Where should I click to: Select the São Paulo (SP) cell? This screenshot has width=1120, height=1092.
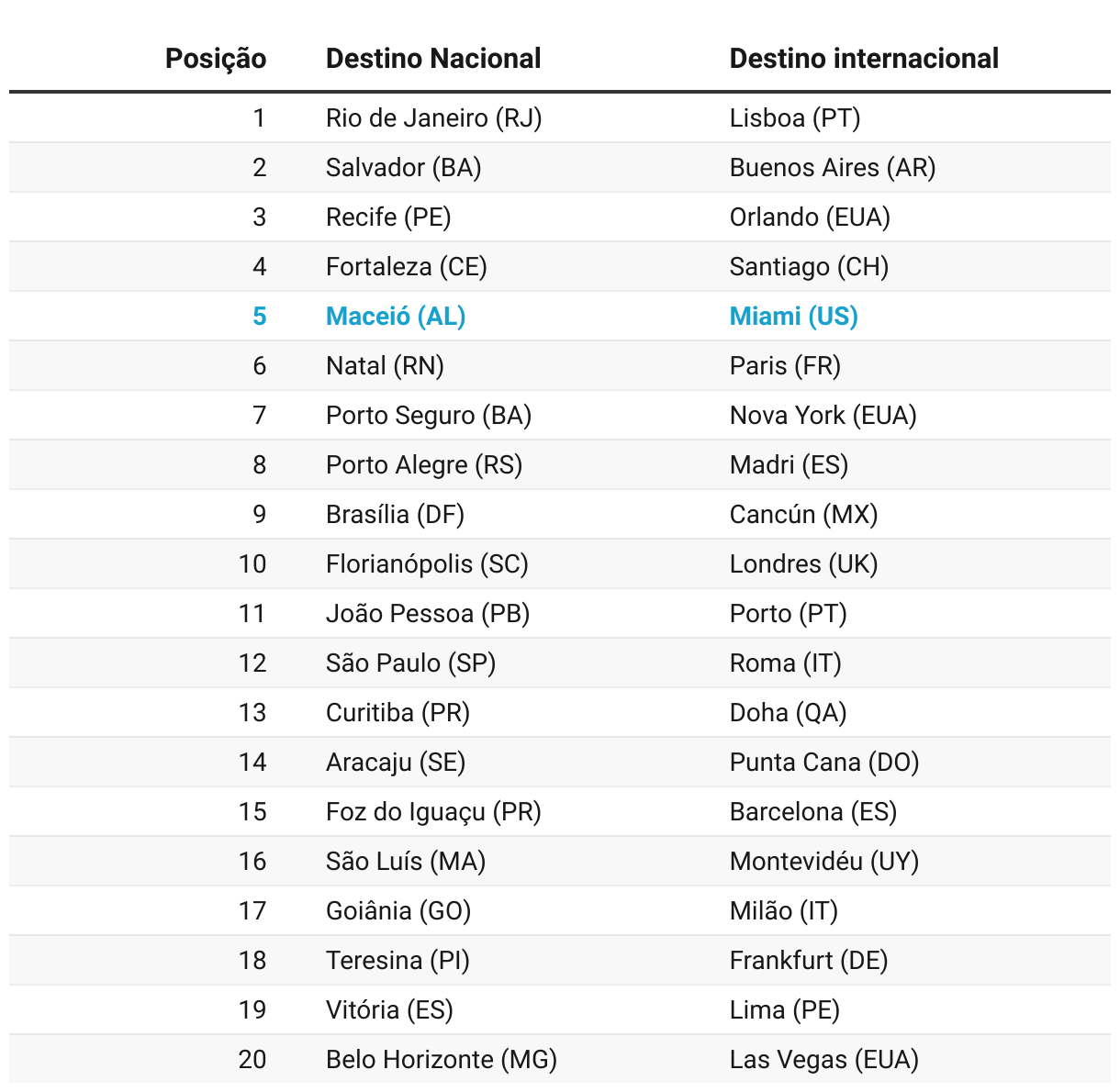(410, 663)
